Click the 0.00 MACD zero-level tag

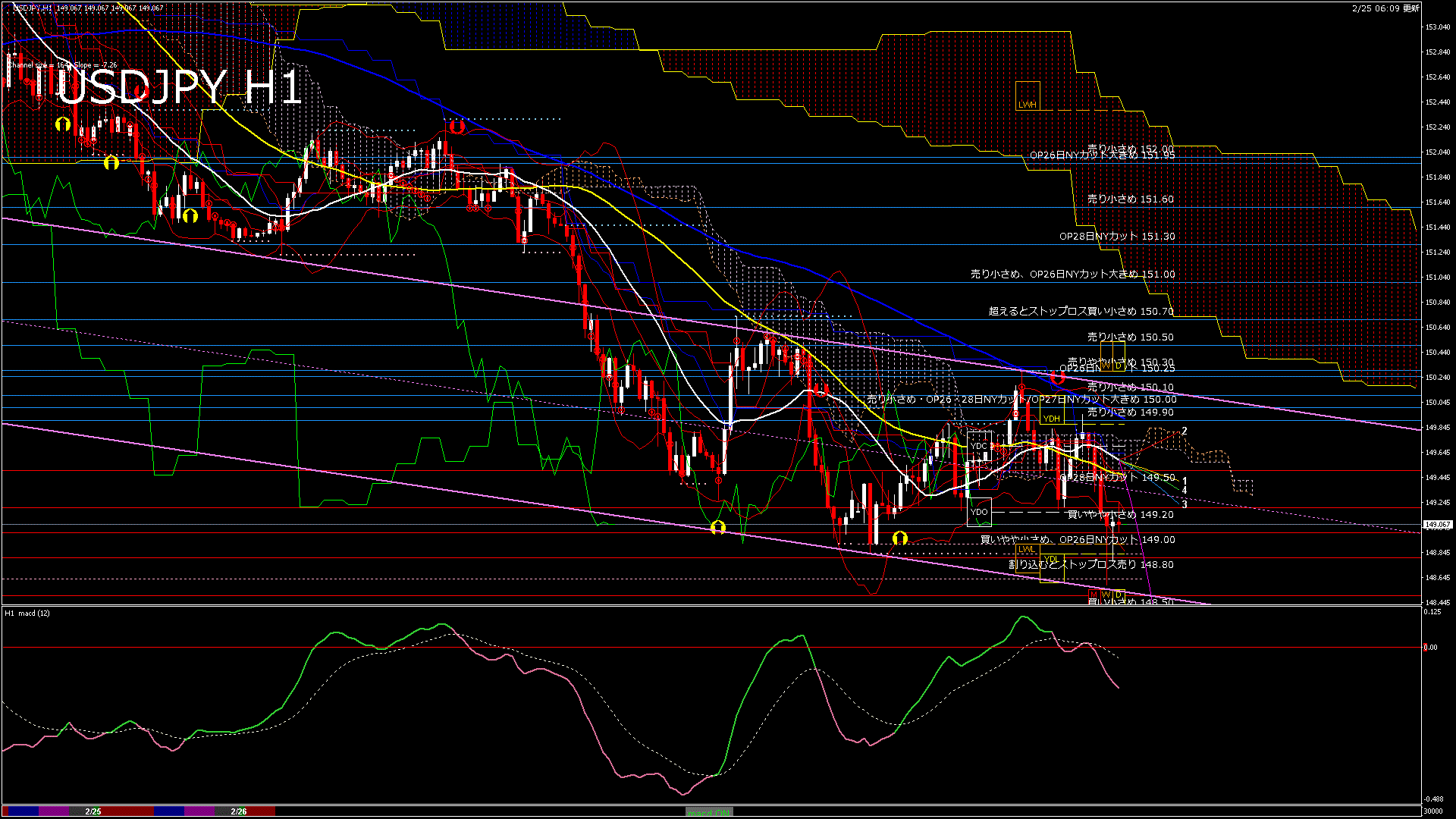pyautogui.click(x=1431, y=647)
